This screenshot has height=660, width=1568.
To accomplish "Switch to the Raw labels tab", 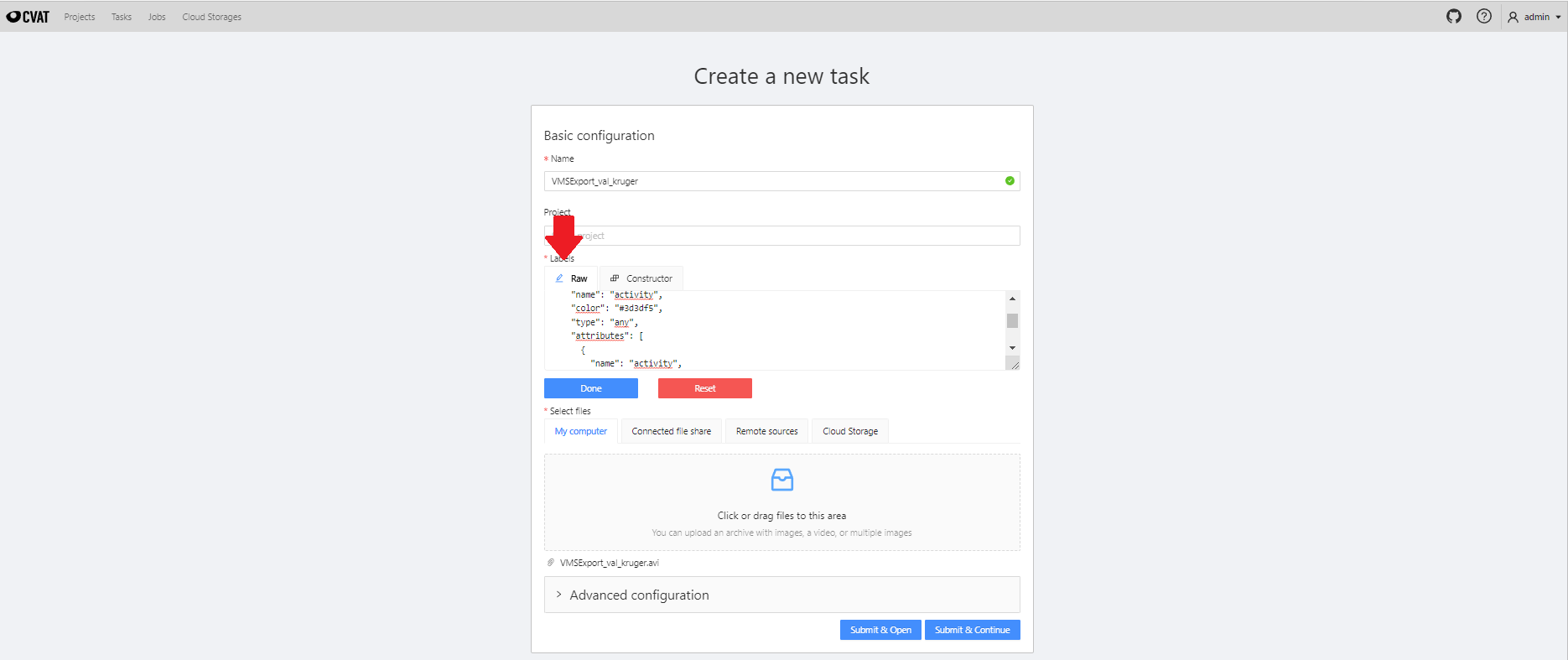I will click(578, 278).
